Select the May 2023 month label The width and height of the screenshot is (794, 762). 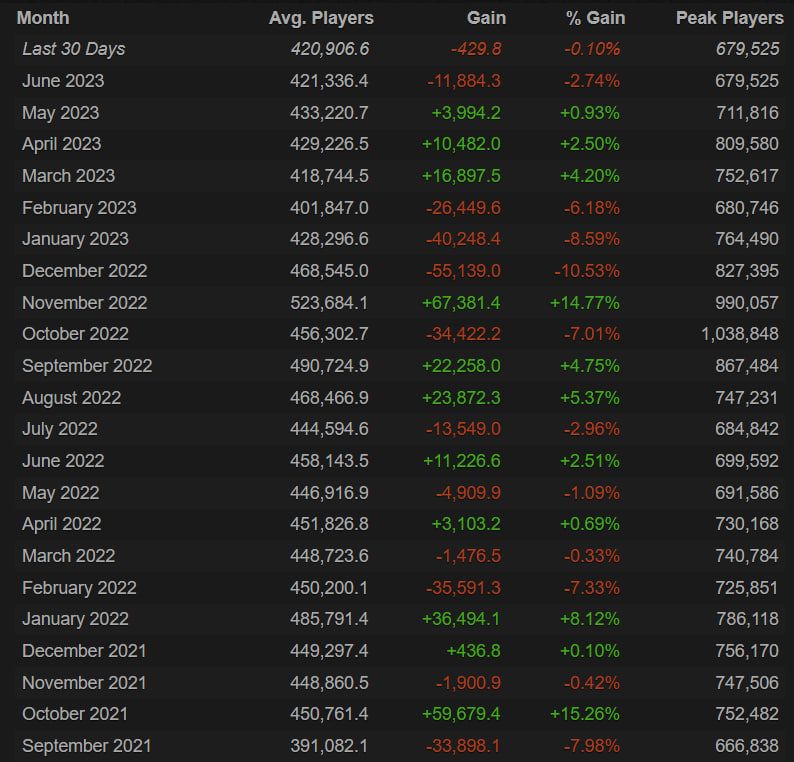click(x=61, y=113)
